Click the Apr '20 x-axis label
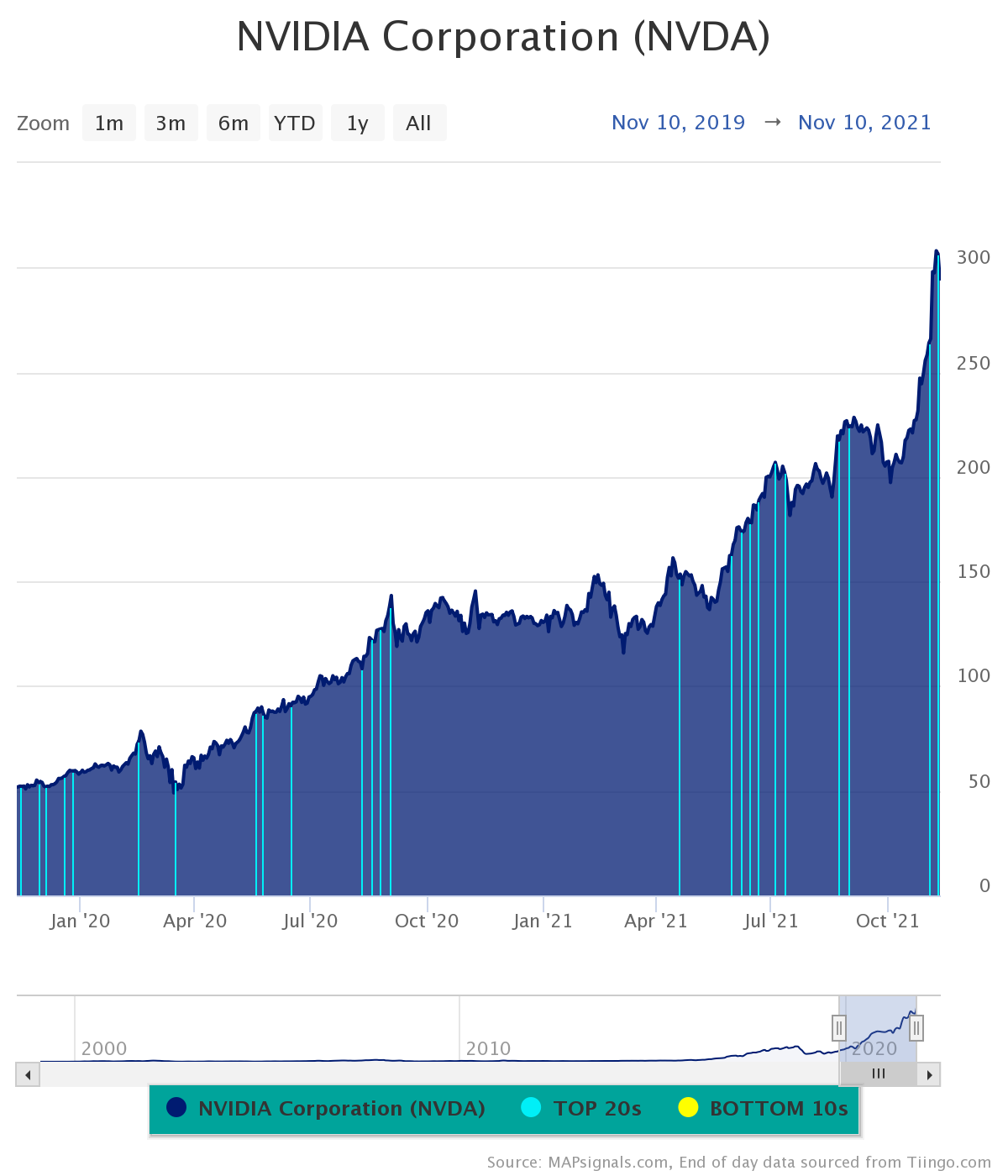 (195, 921)
